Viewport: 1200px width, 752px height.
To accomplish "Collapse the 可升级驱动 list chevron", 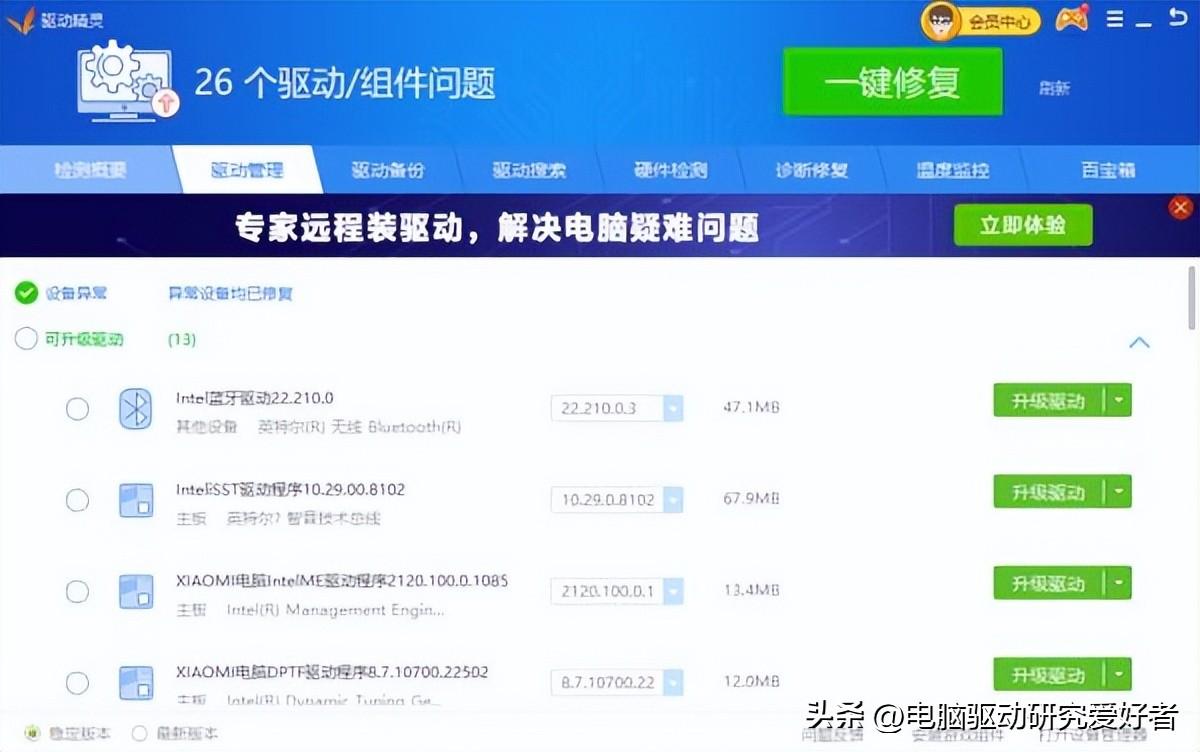I will pos(1139,343).
